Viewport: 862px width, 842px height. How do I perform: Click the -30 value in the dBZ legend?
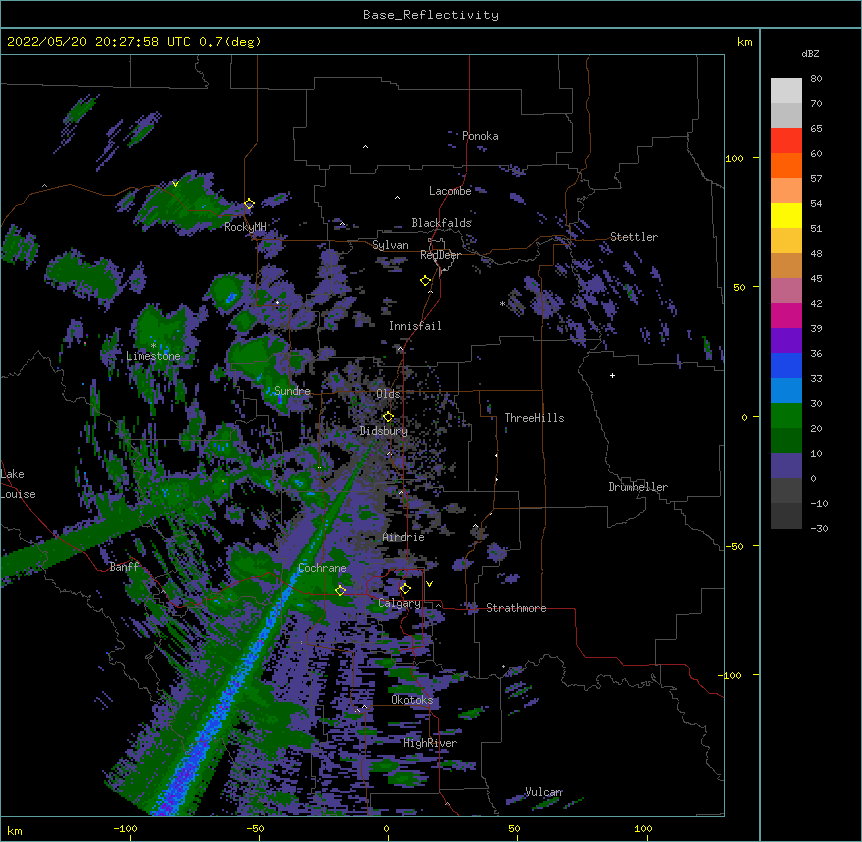[819, 529]
